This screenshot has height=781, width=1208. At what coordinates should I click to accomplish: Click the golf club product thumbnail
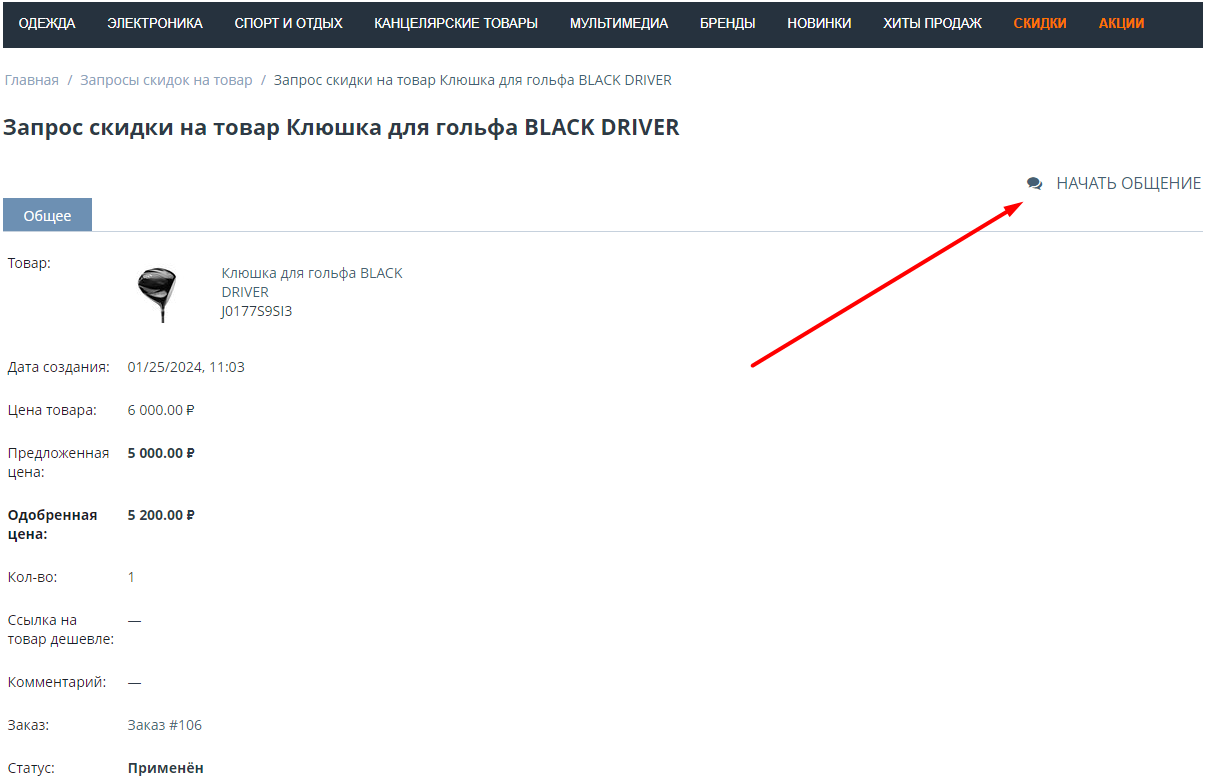[157, 294]
